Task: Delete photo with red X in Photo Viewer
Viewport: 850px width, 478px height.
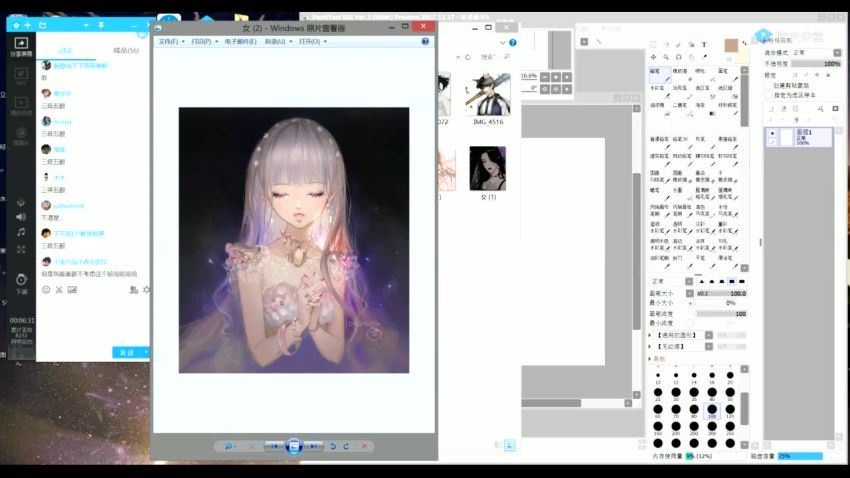Action: click(364, 446)
